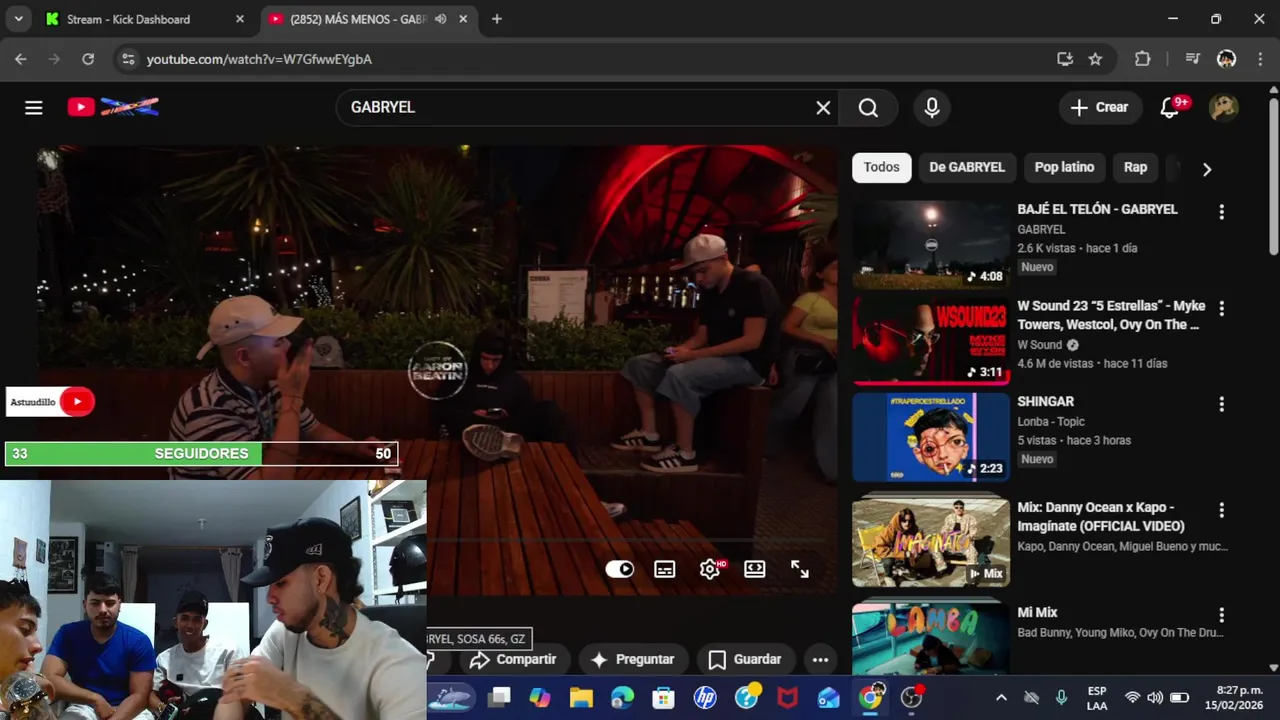Close the Kick Dashboard tab
Viewport: 1280px width, 720px height.
pyautogui.click(x=240, y=19)
